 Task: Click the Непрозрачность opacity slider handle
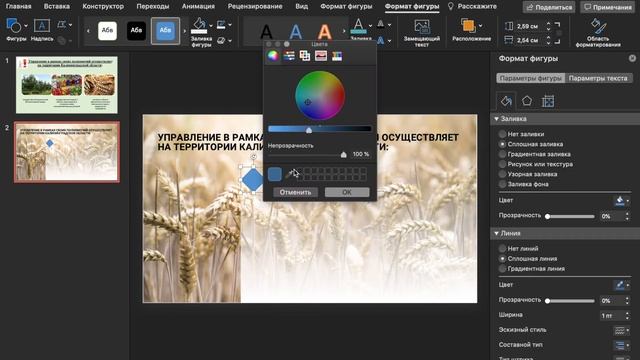point(344,154)
